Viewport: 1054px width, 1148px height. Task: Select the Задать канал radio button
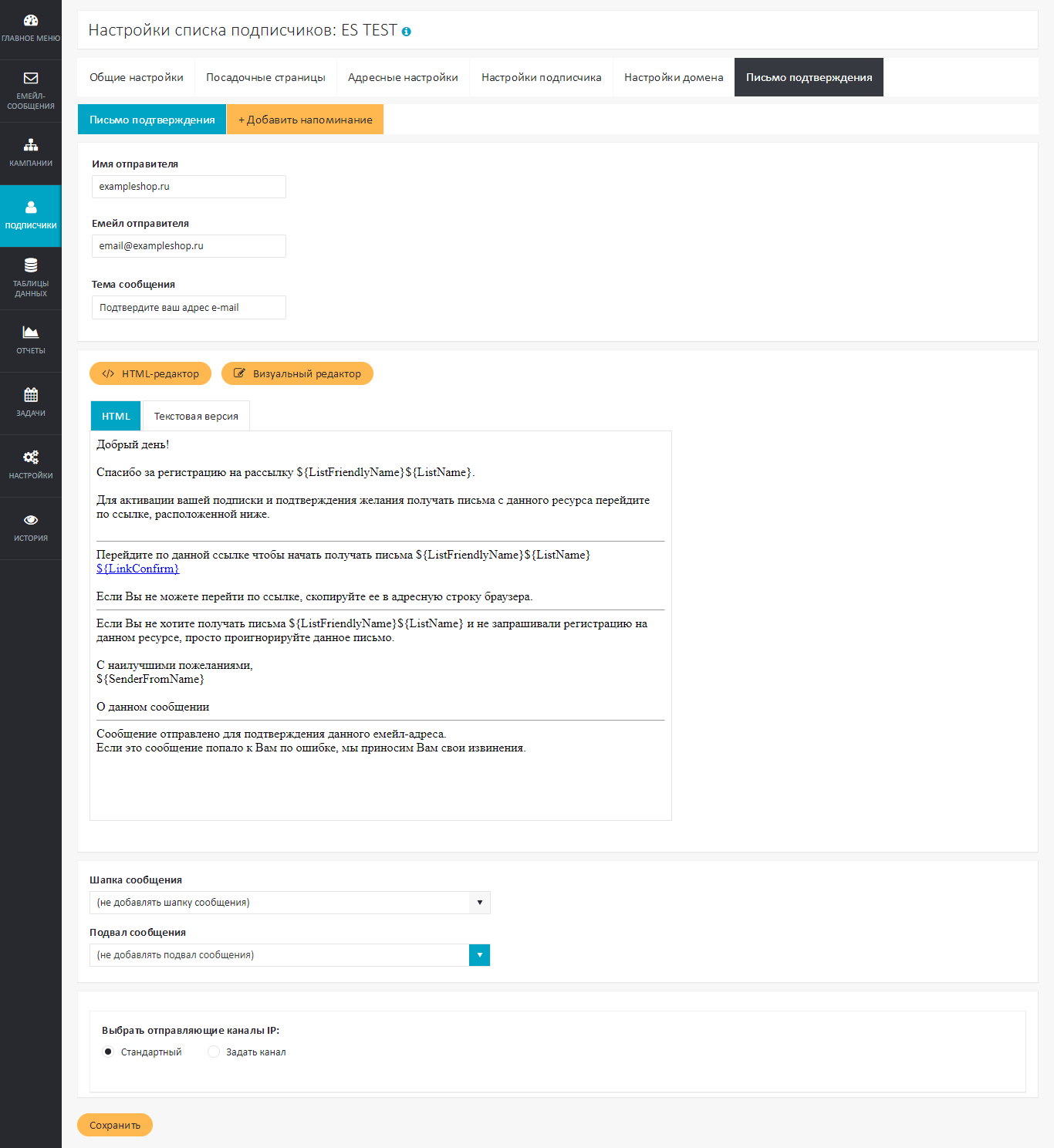(214, 1052)
